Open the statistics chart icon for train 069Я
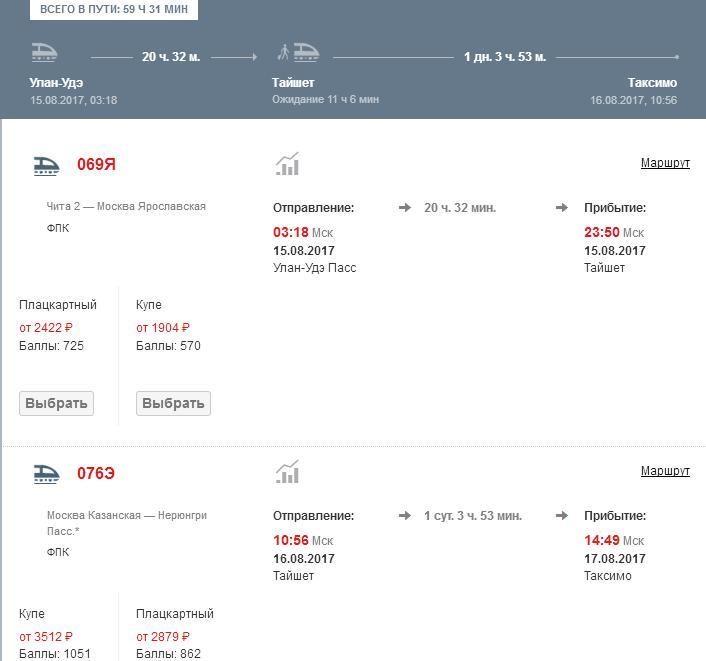Viewport: 706px width, 661px height. coord(287,164)
